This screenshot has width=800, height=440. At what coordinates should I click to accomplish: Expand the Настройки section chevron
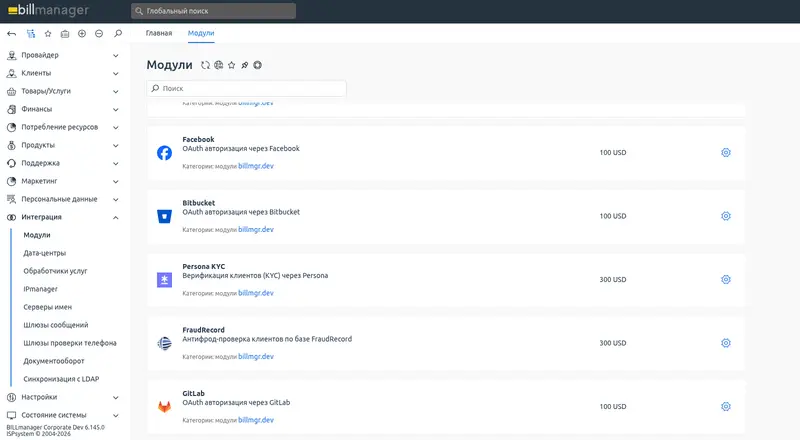click(x=116, y=398)
